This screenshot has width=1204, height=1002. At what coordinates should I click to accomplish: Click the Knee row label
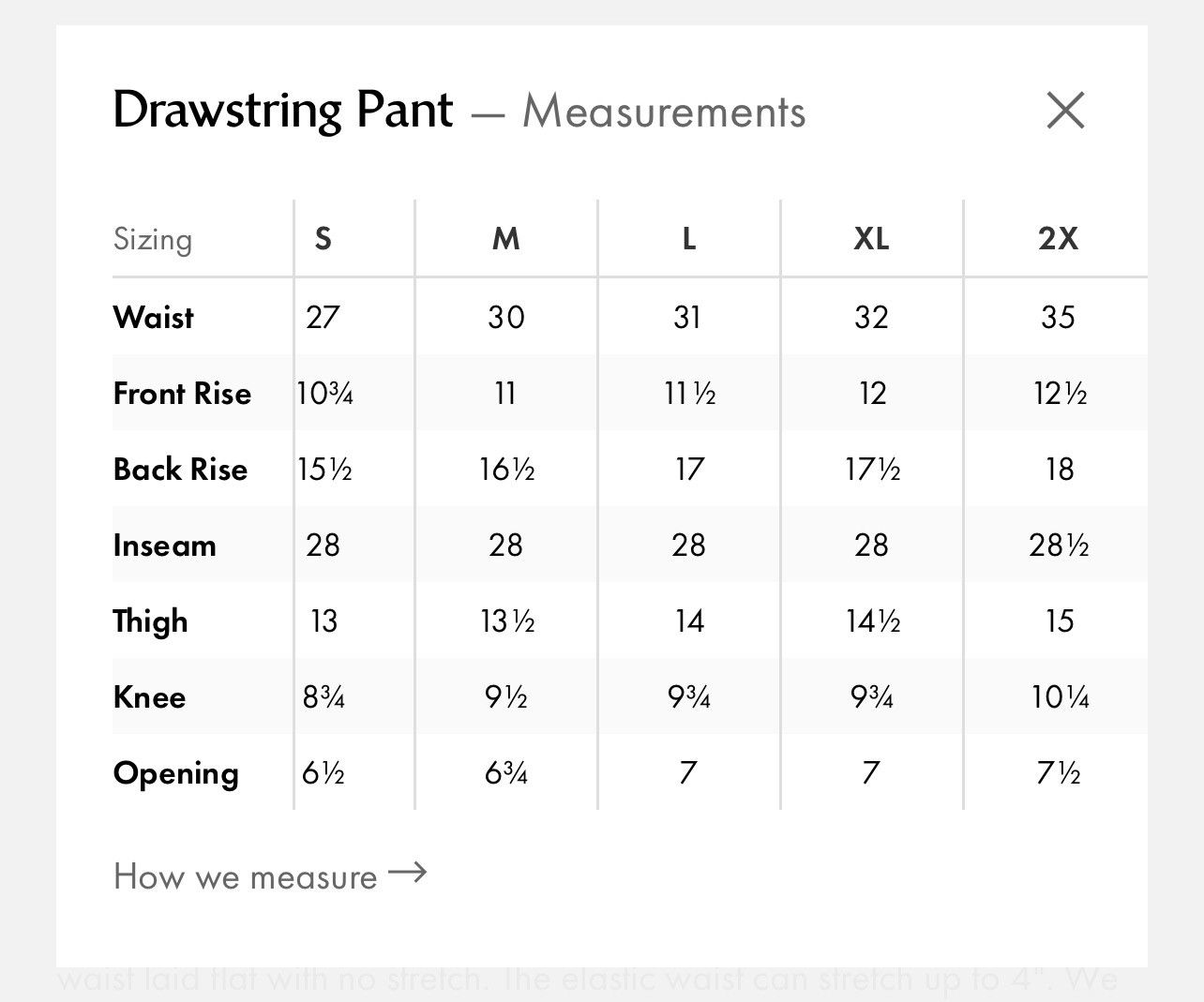click(x=150, y=696)
